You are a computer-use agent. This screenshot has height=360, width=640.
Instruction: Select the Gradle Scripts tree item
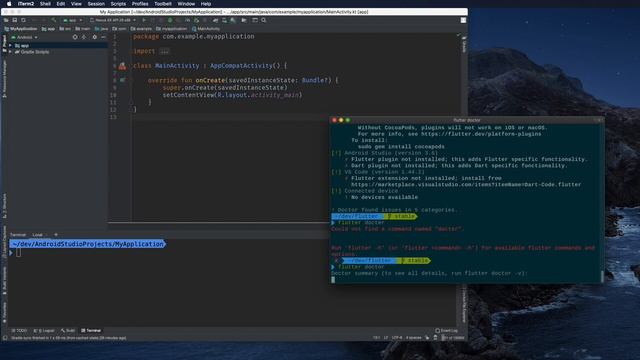32,52
